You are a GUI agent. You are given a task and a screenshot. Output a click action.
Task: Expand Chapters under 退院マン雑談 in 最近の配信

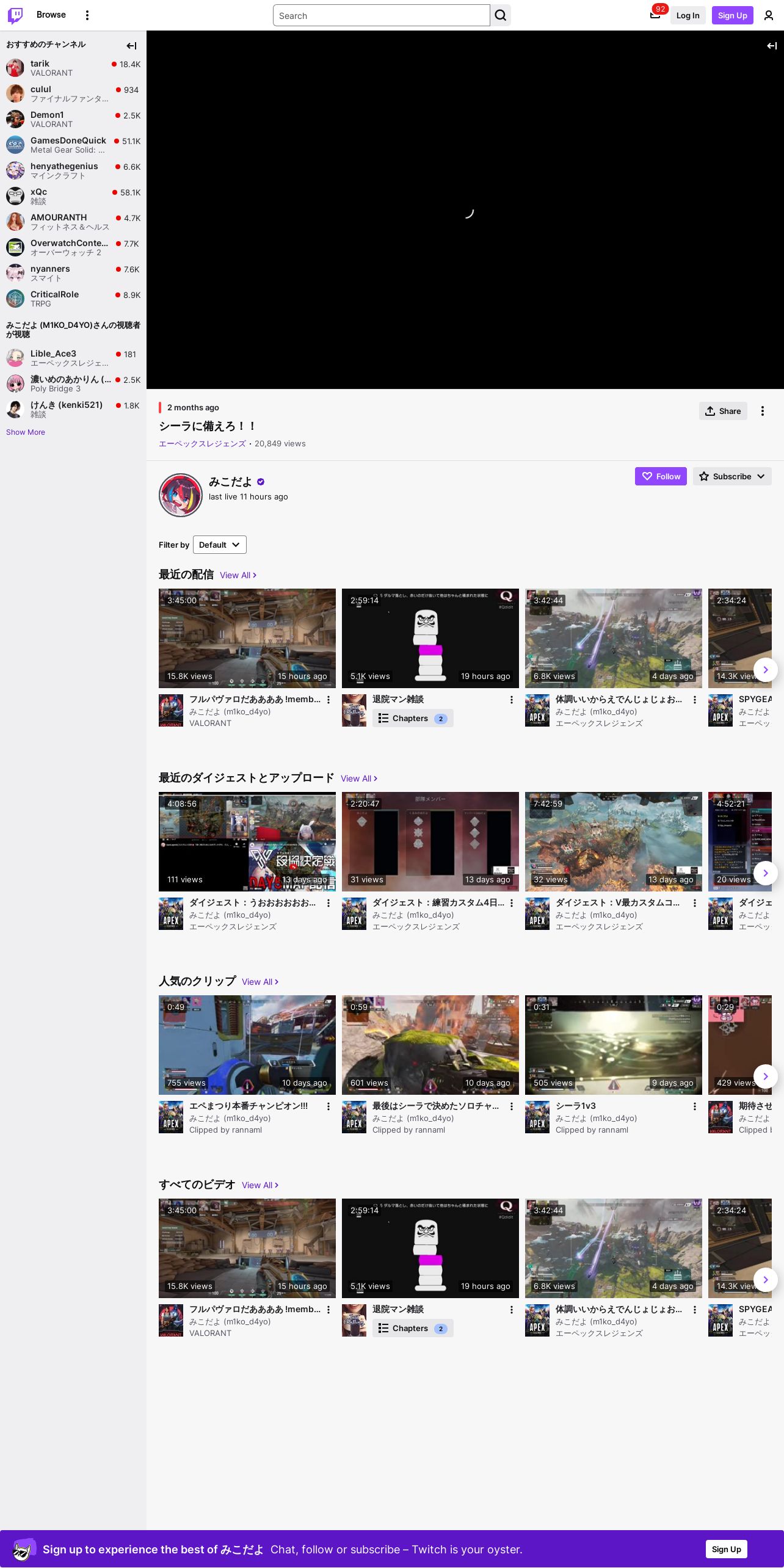[413, 719]
